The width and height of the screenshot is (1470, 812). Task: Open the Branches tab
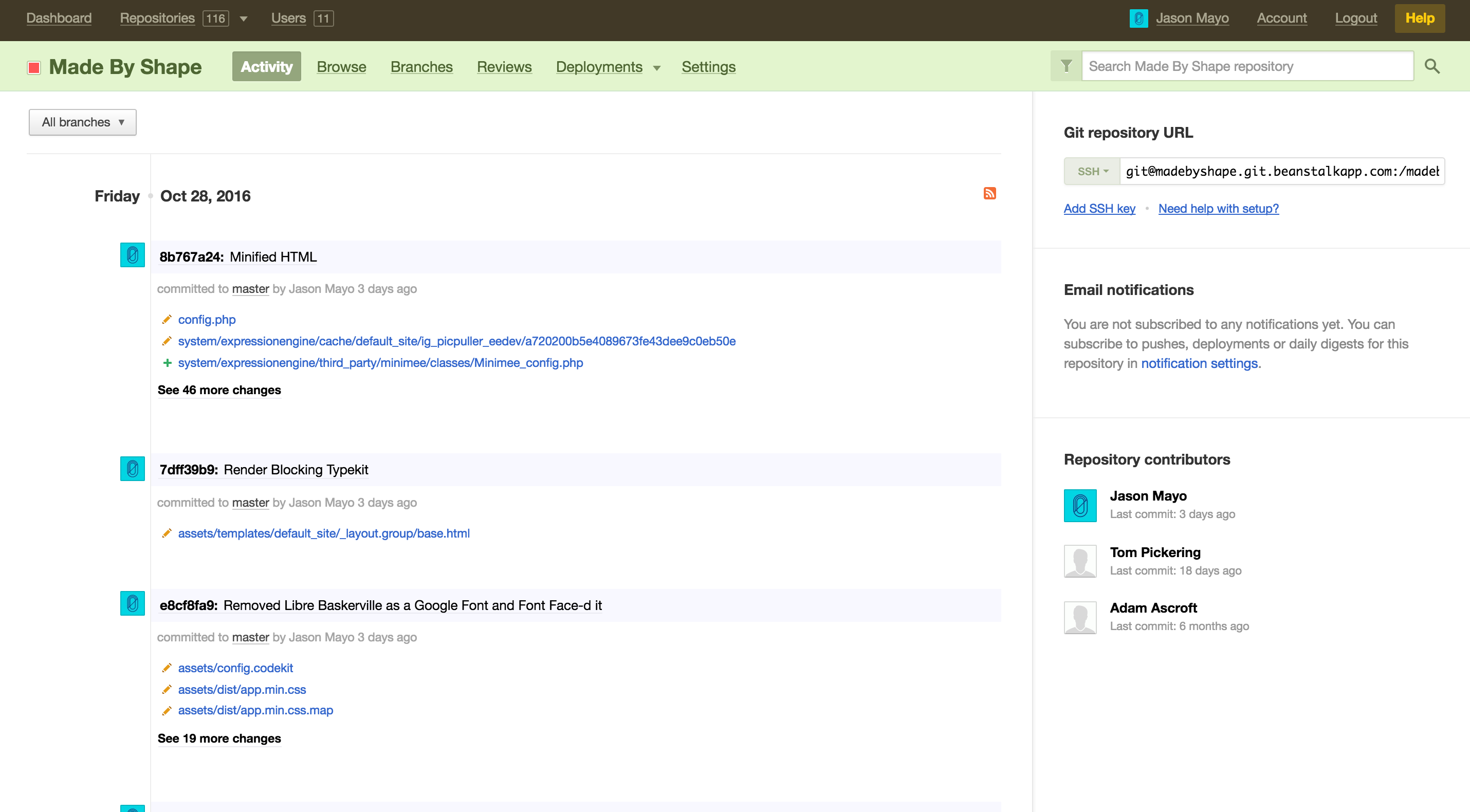421,67
